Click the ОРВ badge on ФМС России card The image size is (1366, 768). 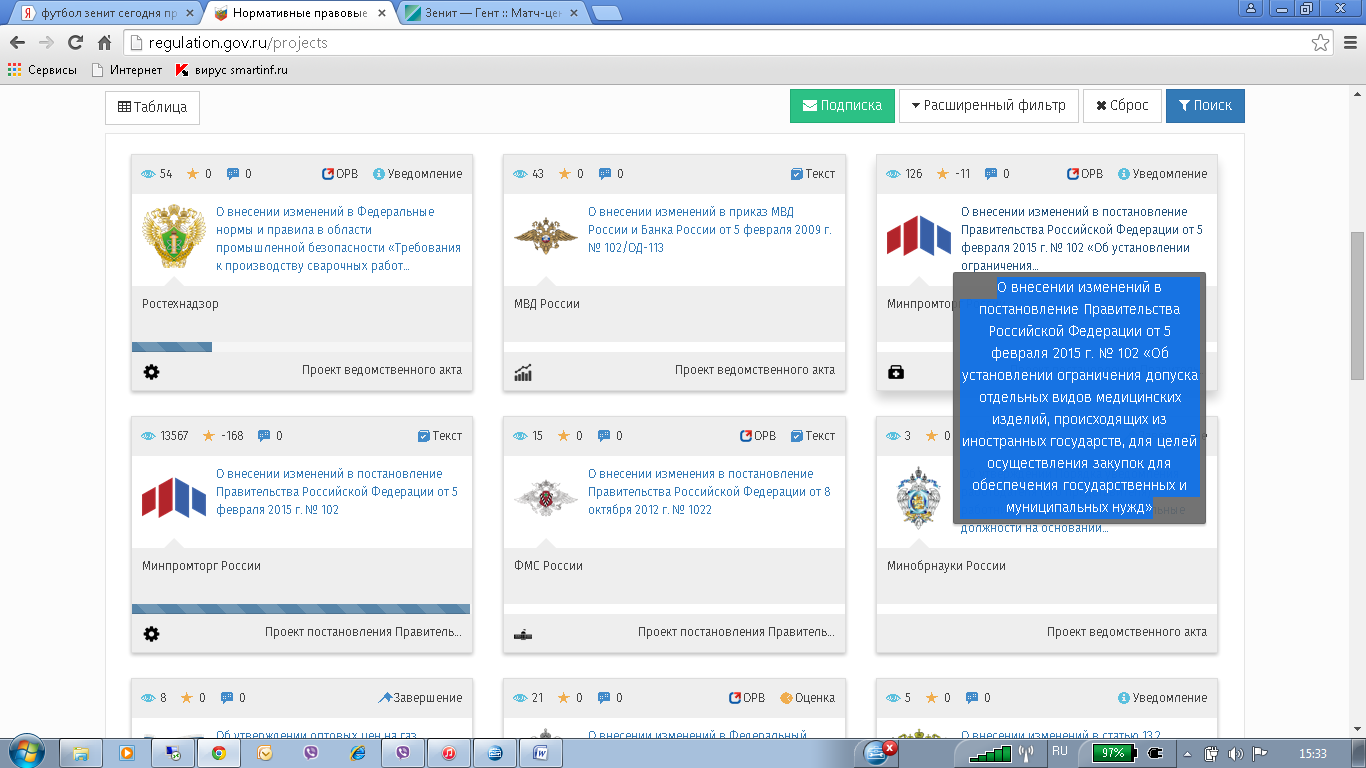tap(758, 436)
